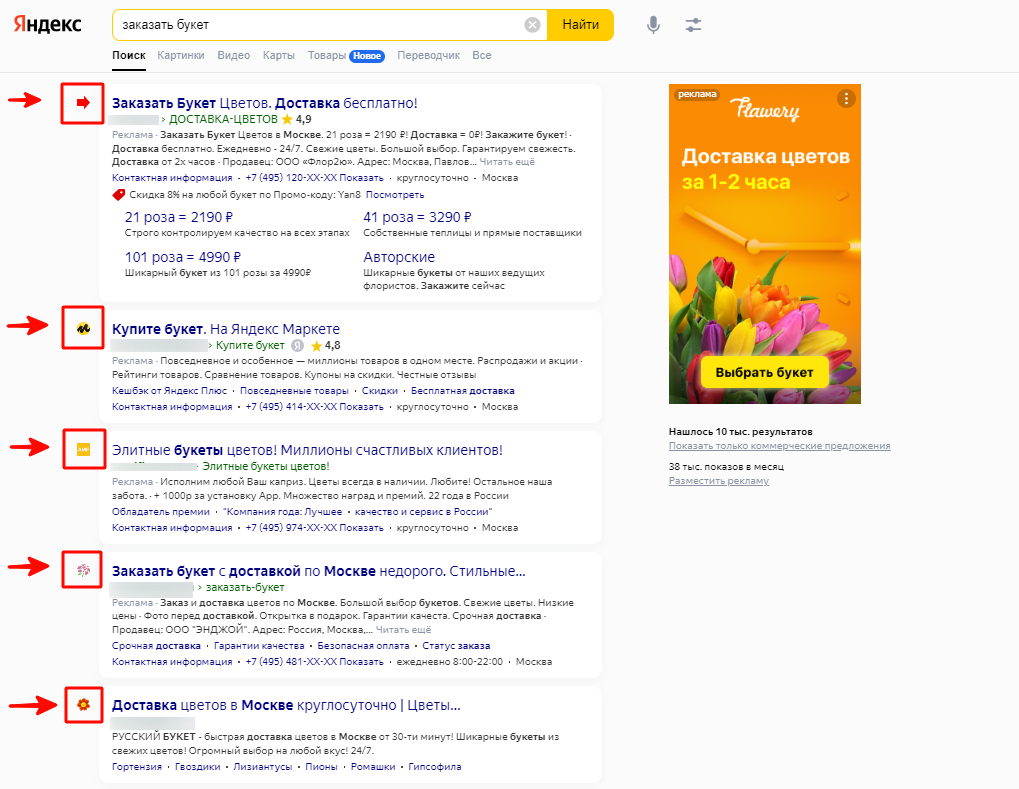
Task: Click the 'Выбрать букет' banner button
Action: tap(764, 373)
